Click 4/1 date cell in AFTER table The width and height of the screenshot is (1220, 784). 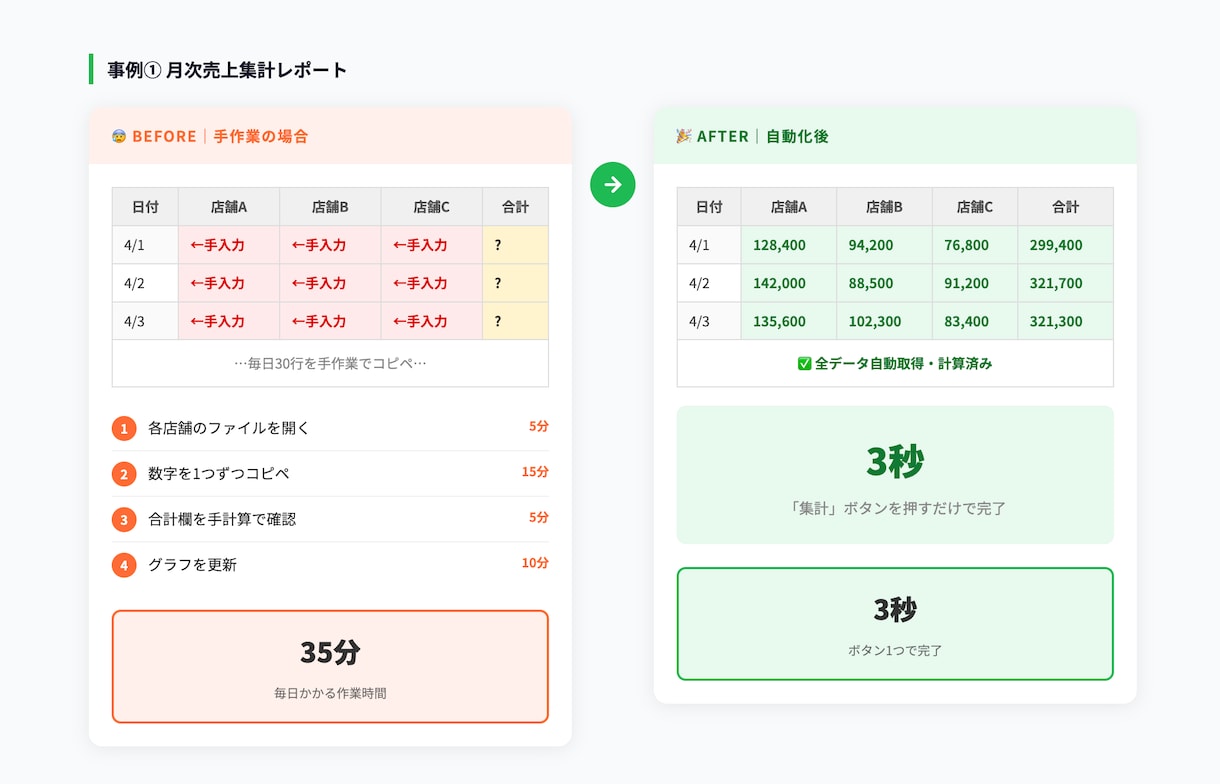tap(709, 245)
